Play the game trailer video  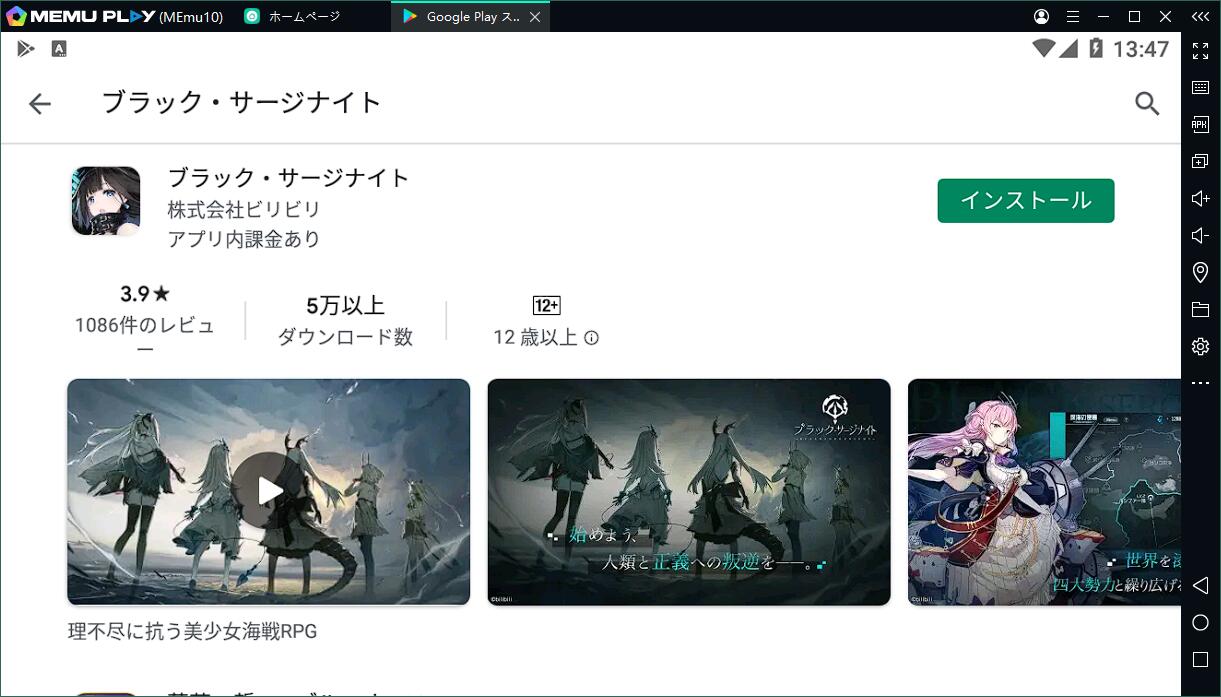pos(269,491)
